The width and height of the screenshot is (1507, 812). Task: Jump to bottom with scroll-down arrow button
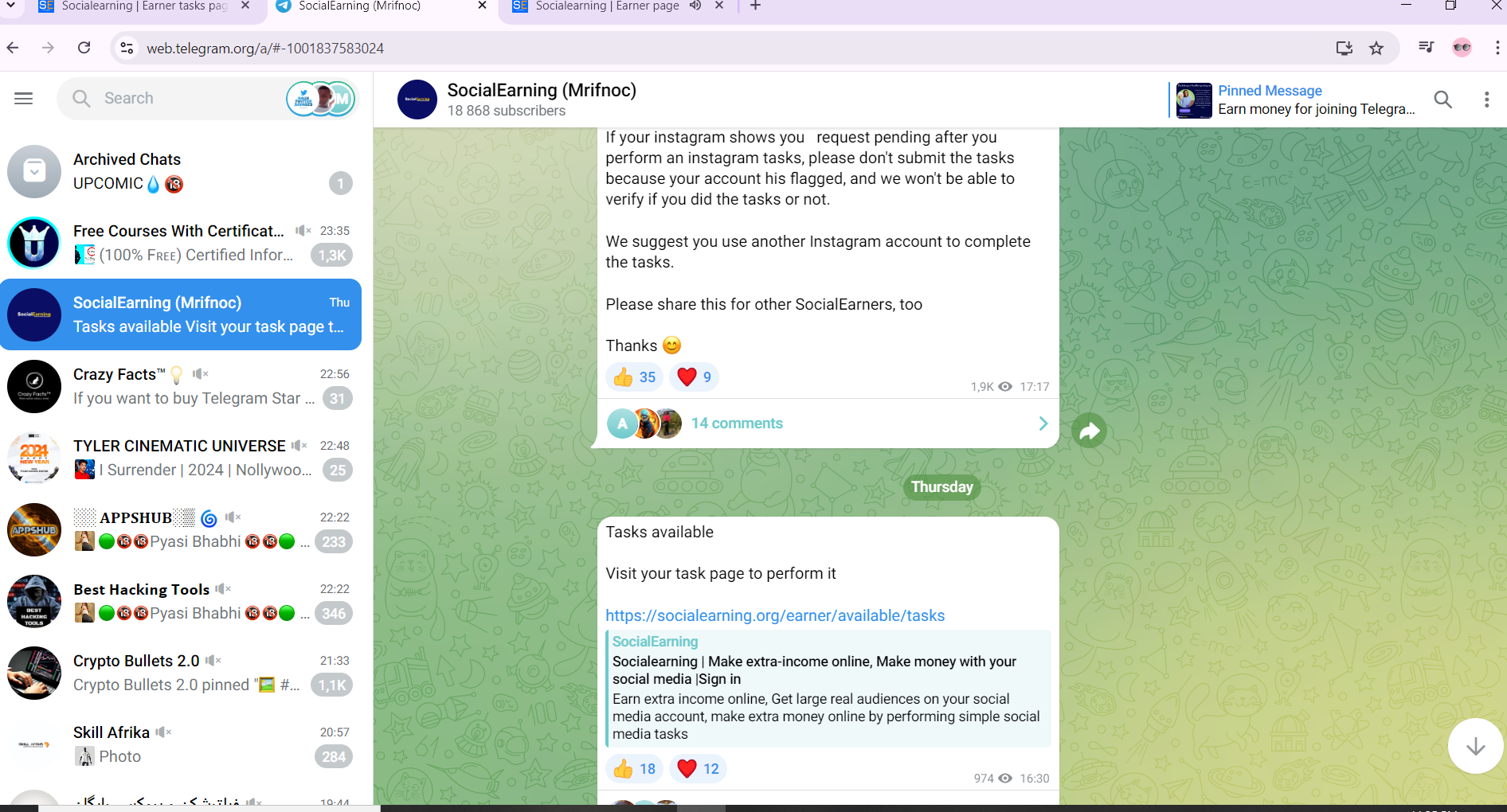pos(1475,746)
